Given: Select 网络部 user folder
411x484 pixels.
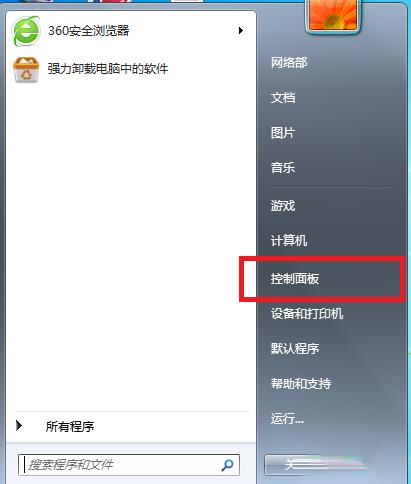Looking at the screenshot, I should pos(289,63).
